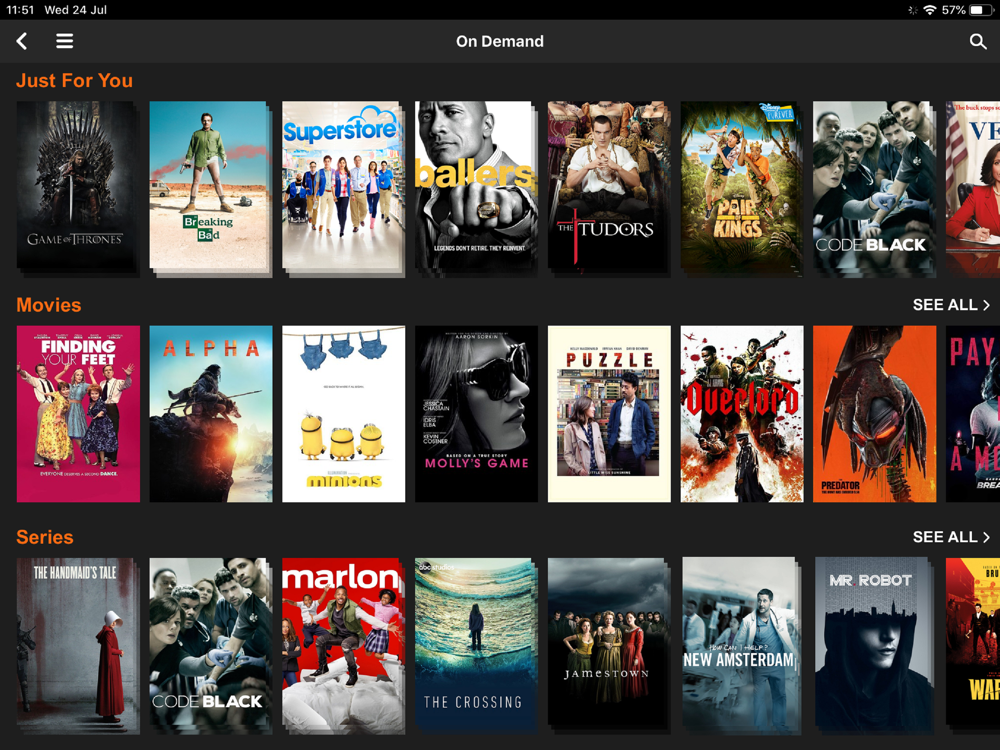Open the Overlord movie poster

click(742, 414)
